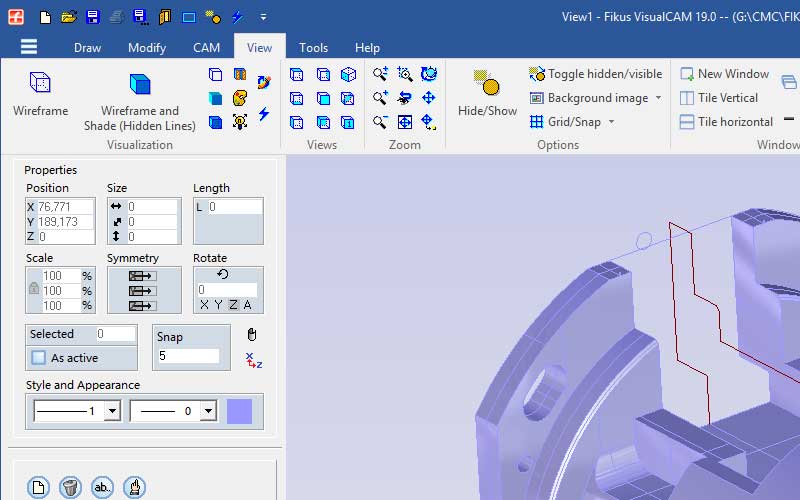Enable the 'As active' checkbox
Image resolution: width=800 pixels, height=500 pixels.
pyautogui.click(x=39, y=357)
